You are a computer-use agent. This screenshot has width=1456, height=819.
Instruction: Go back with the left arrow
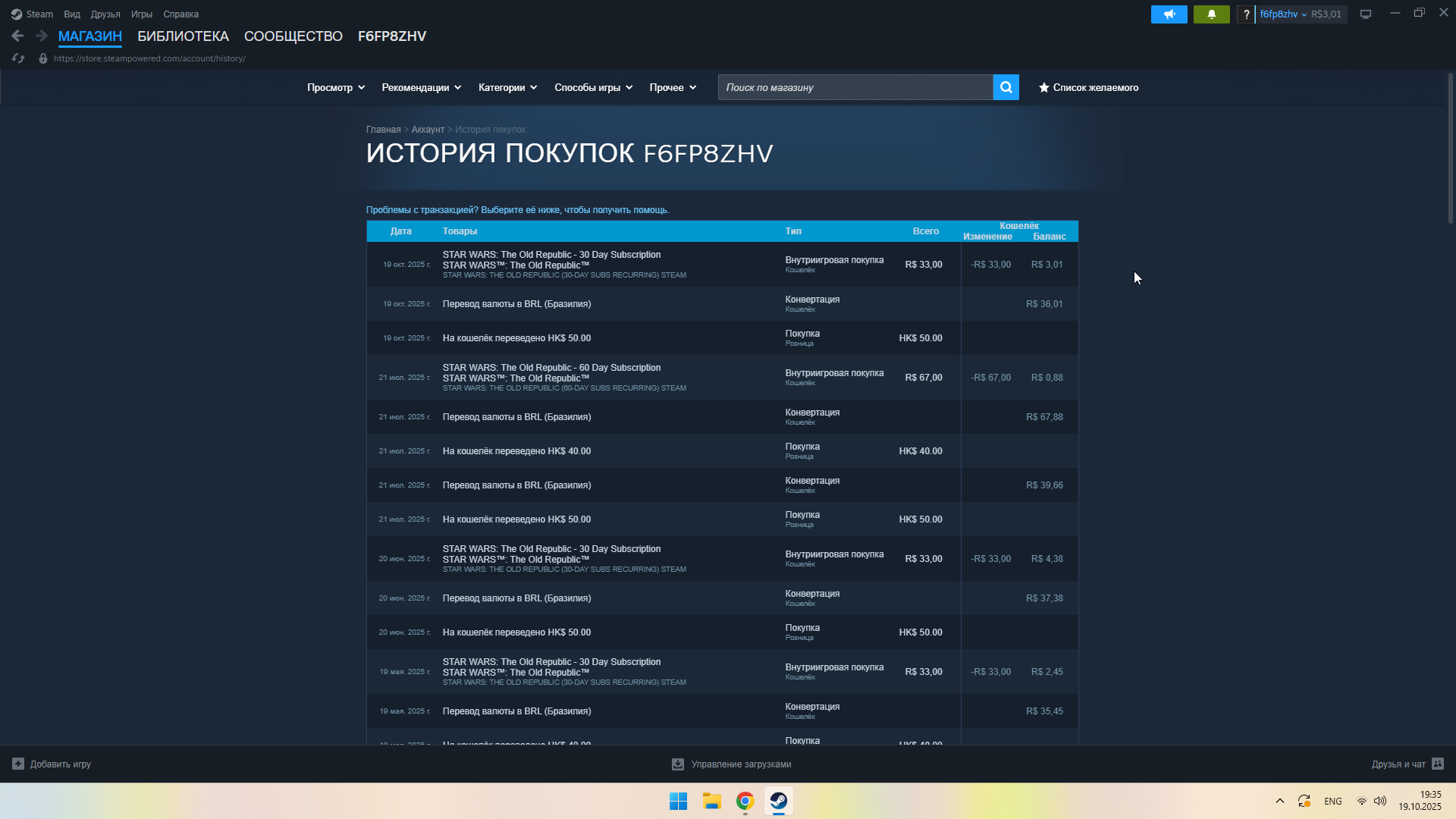pos(17,36)
